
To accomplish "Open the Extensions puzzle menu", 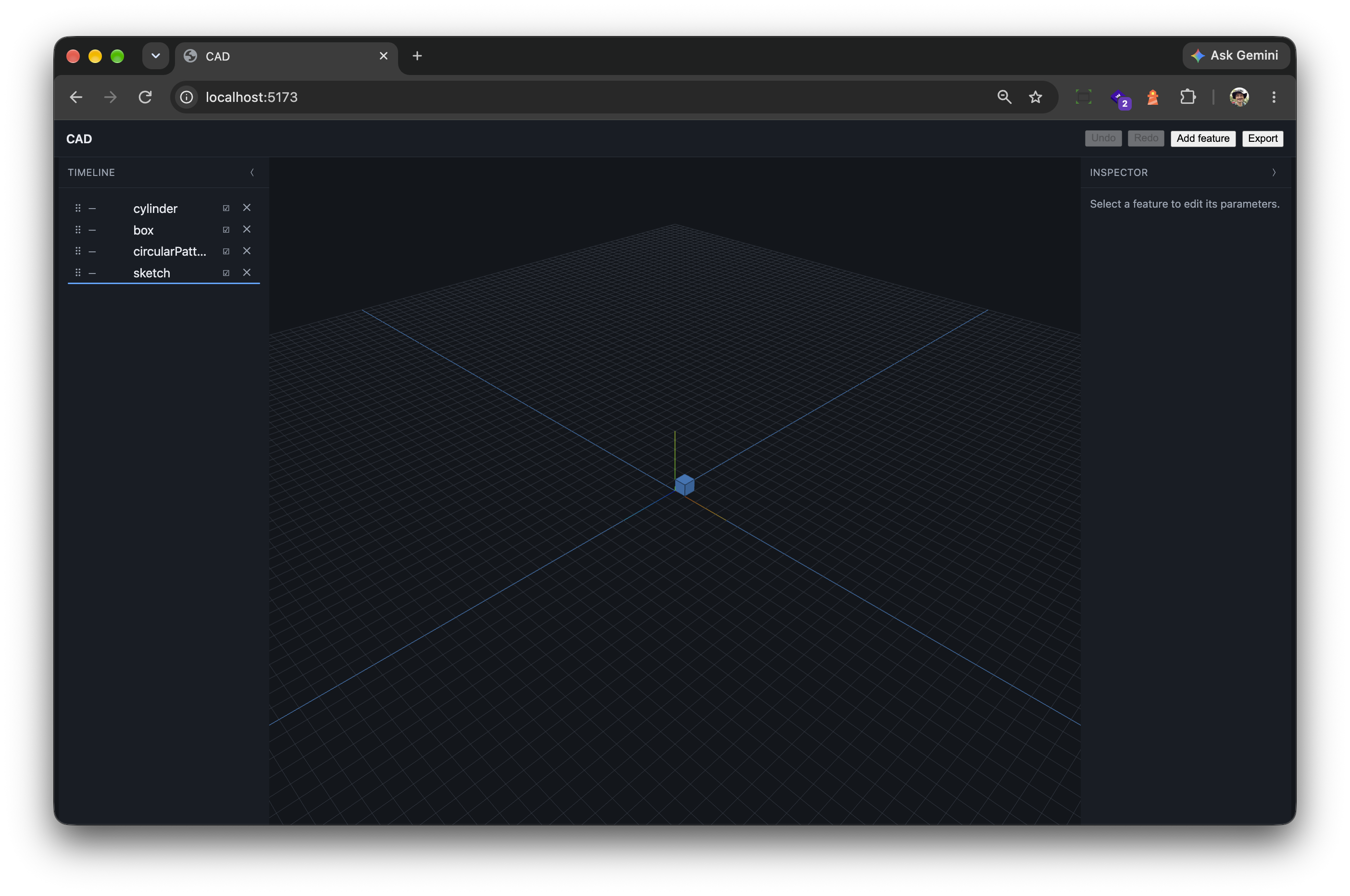I will (1187, 97).
